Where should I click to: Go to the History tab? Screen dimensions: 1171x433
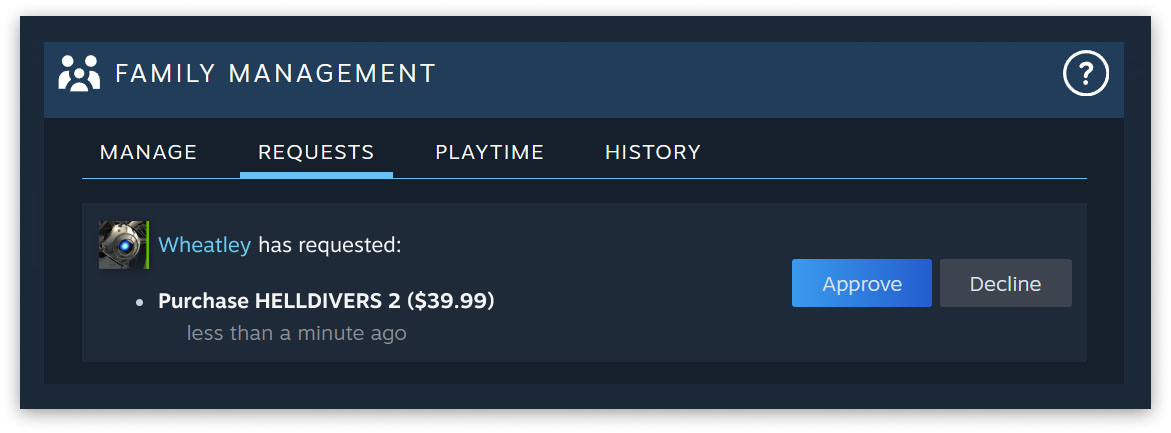(652, 153)
